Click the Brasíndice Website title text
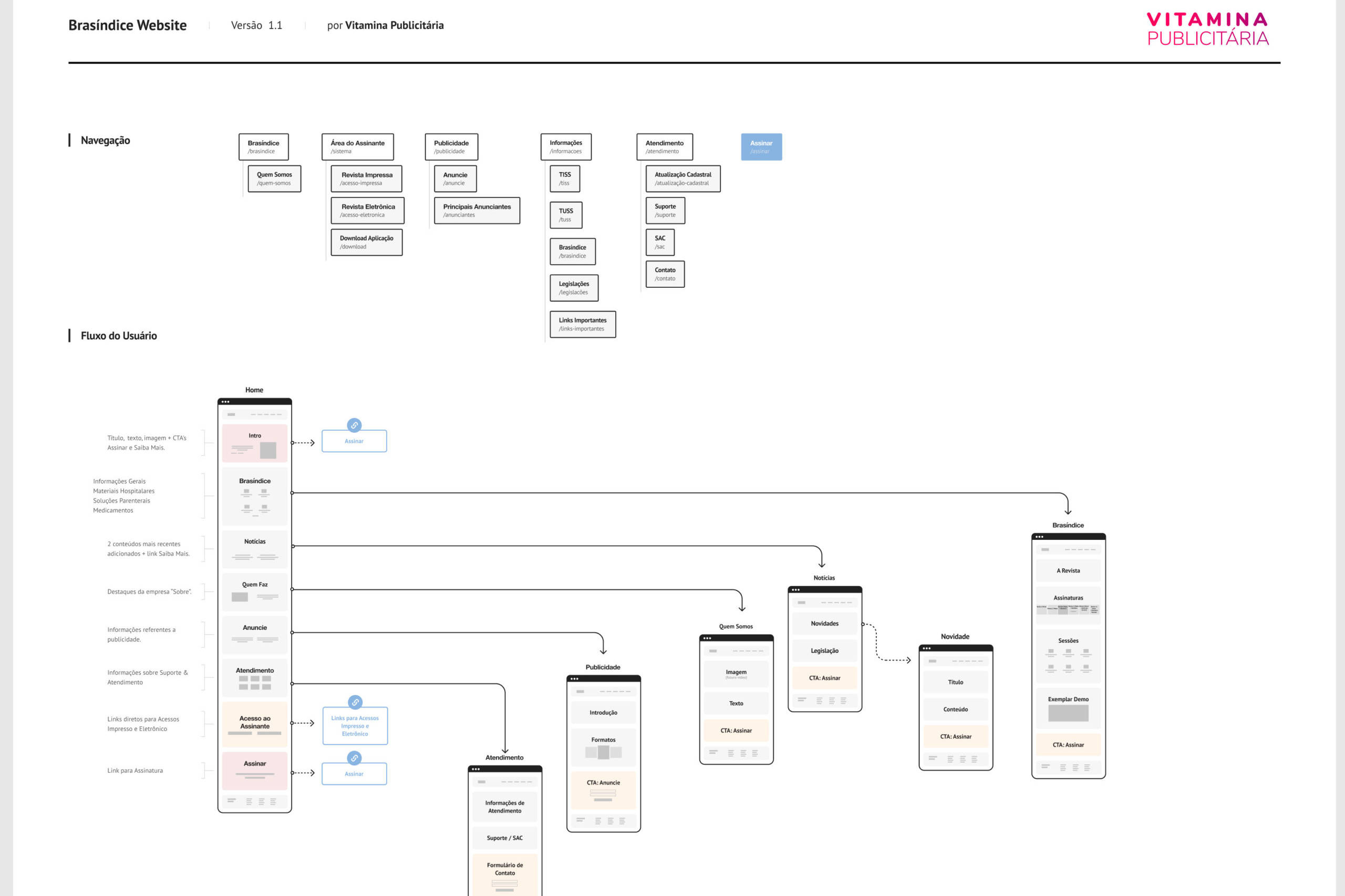This screenshot has width=1345, height=896. 128,25
